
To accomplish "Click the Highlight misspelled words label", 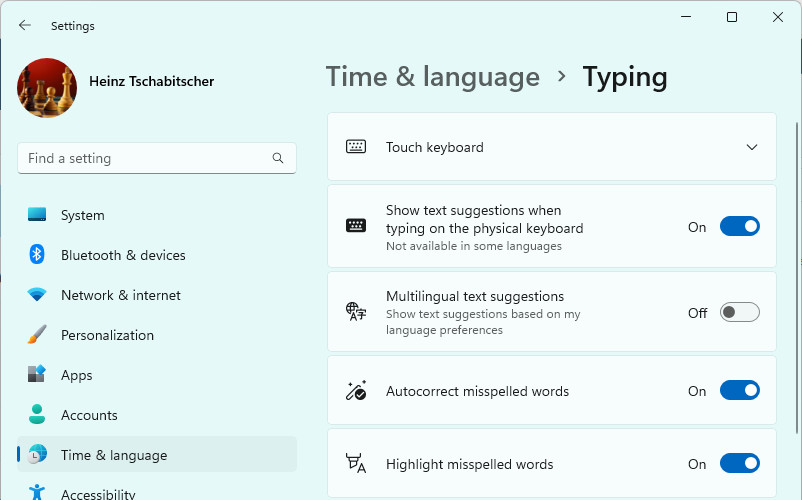I will (470, 464).
